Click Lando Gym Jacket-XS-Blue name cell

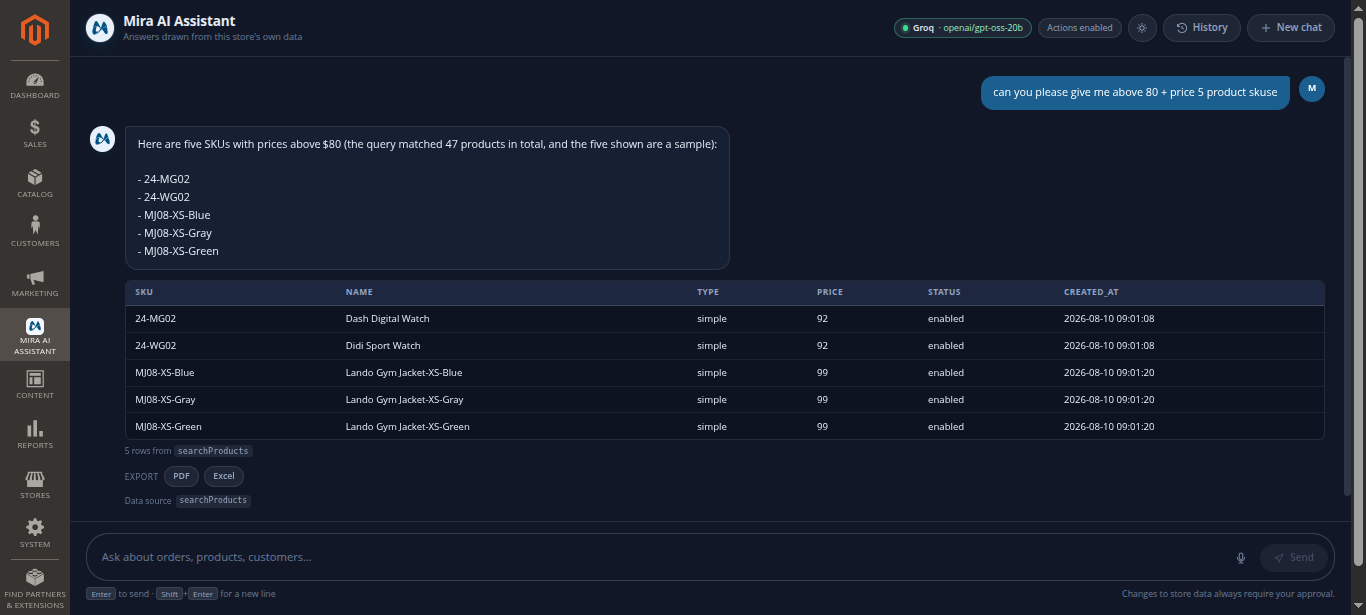[404, 373]
